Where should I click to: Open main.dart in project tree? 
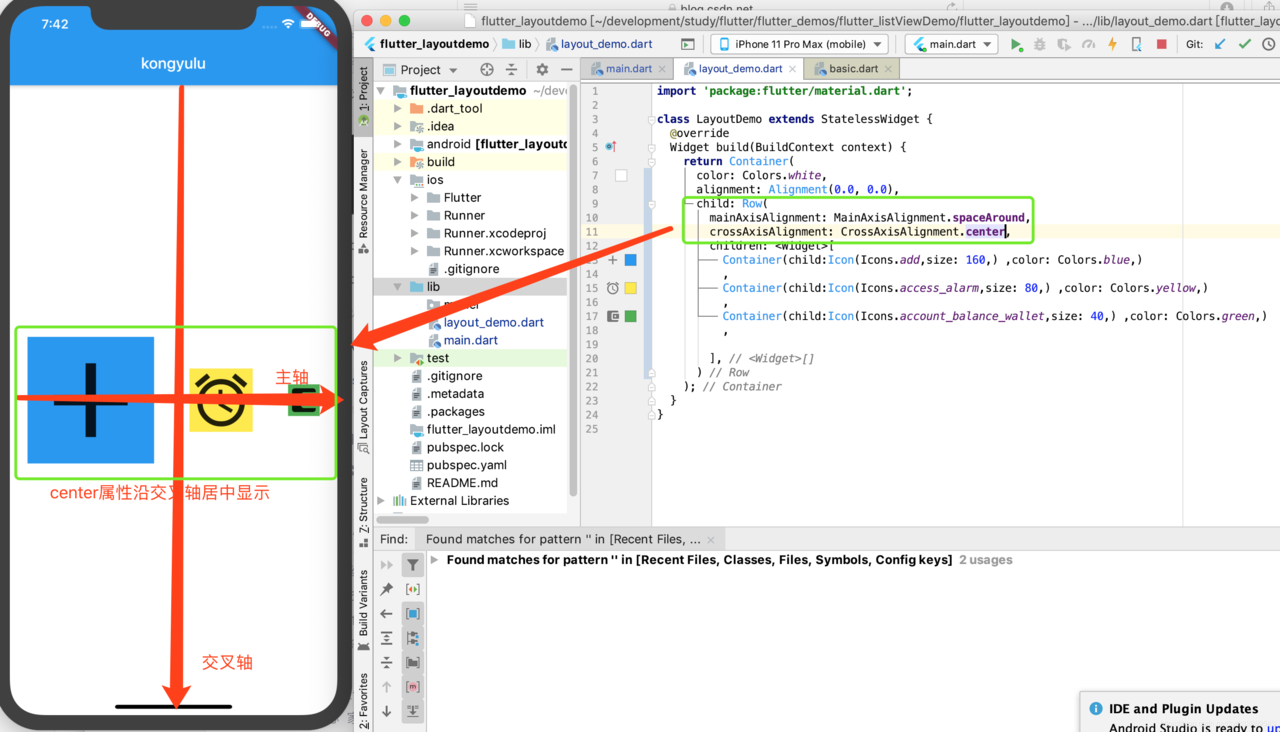pyautogui.click(x=470, y=340)
